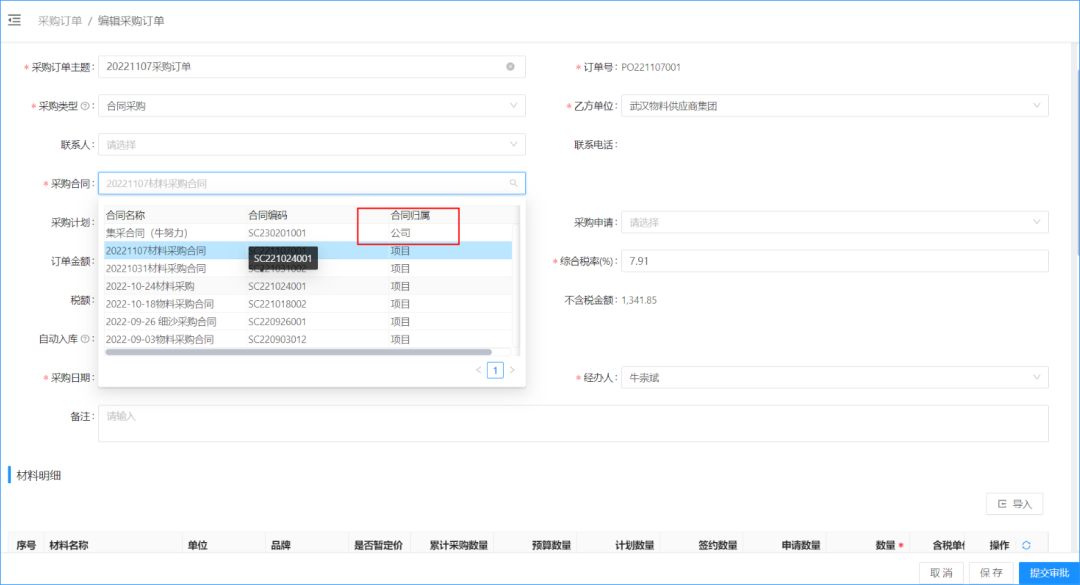Select contract 2022-09-03物料采购合同
This screenshot has width=1080, height=585.
point(308,339)
